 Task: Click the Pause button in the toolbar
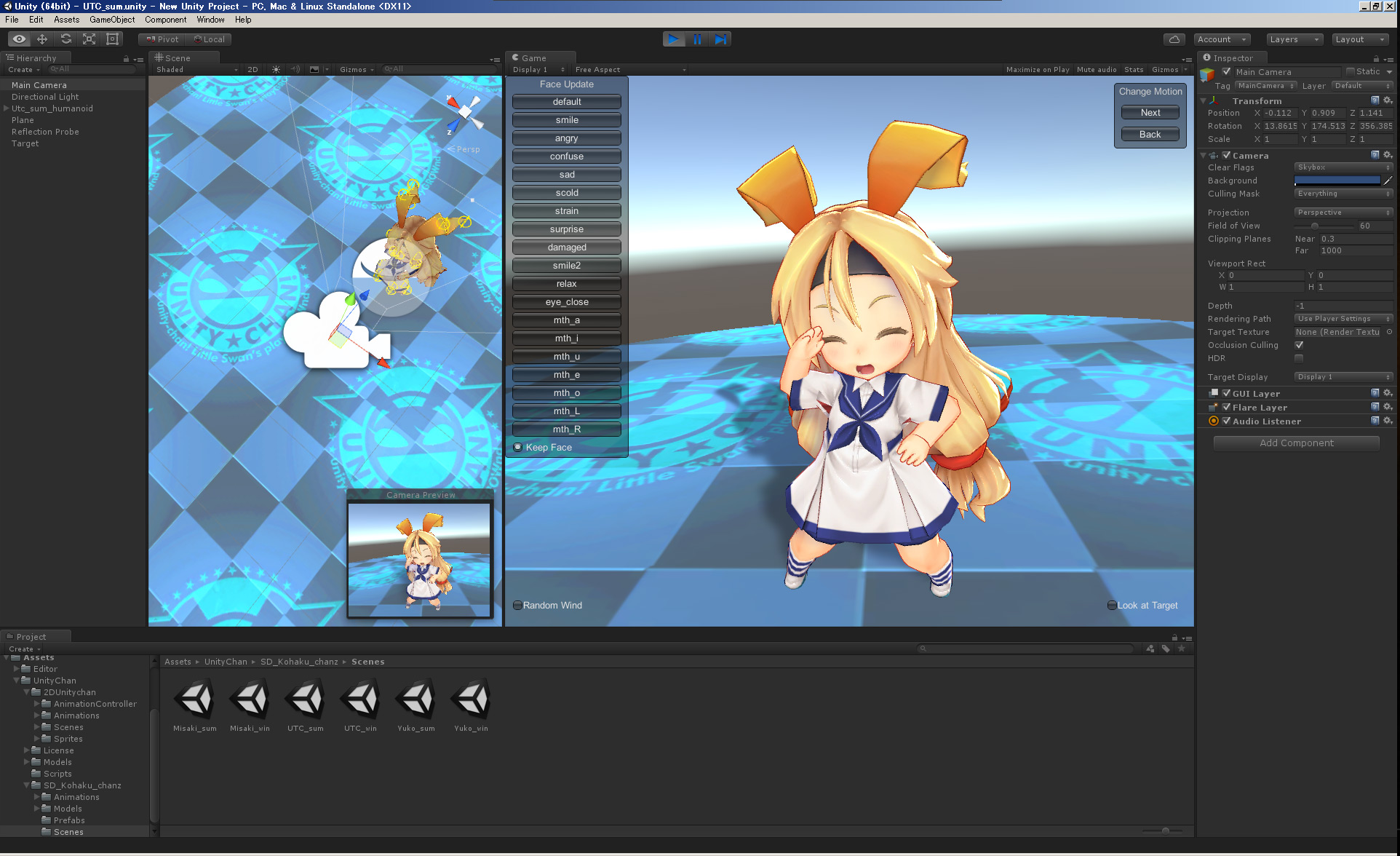tap(697, 39)
